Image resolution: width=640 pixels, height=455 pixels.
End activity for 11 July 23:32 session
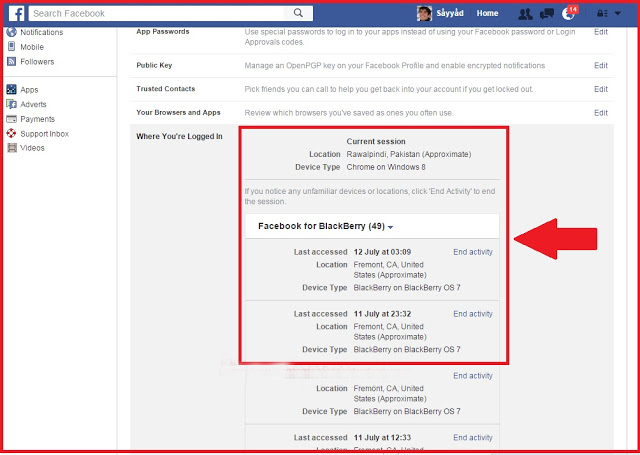click(x=473, y=314)
